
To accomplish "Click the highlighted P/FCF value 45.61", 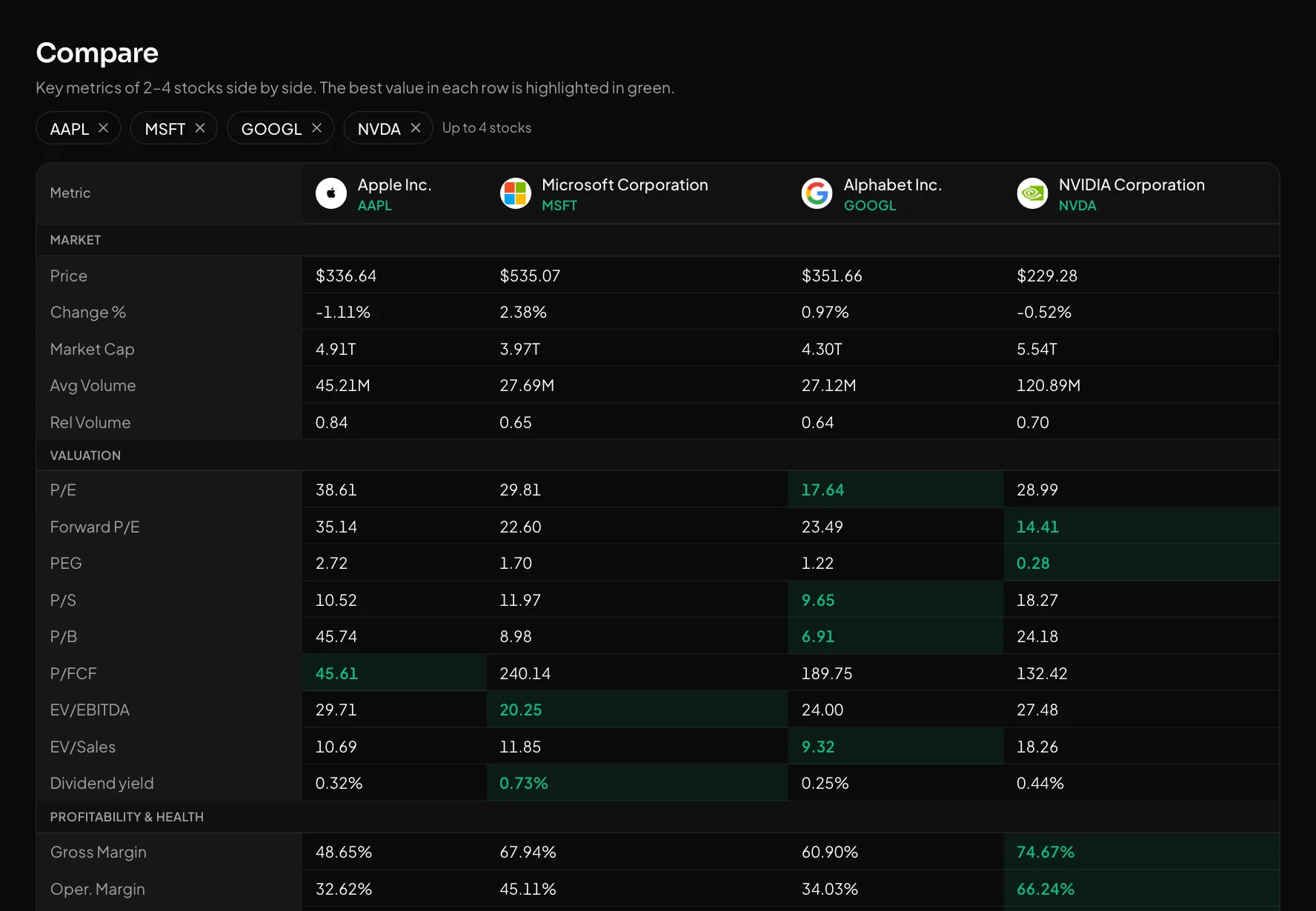I will click(x=336, y=674).
